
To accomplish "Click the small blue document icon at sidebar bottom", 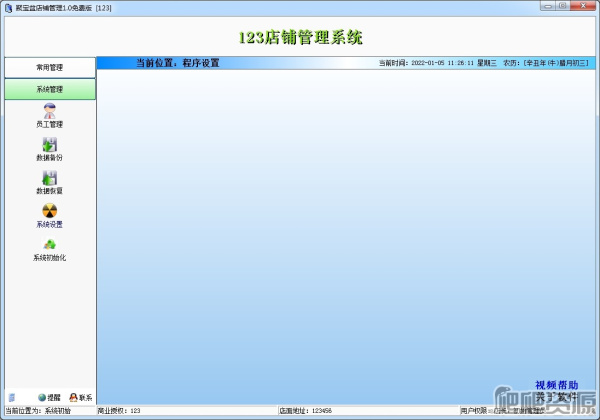I will [x=12, y=398].
